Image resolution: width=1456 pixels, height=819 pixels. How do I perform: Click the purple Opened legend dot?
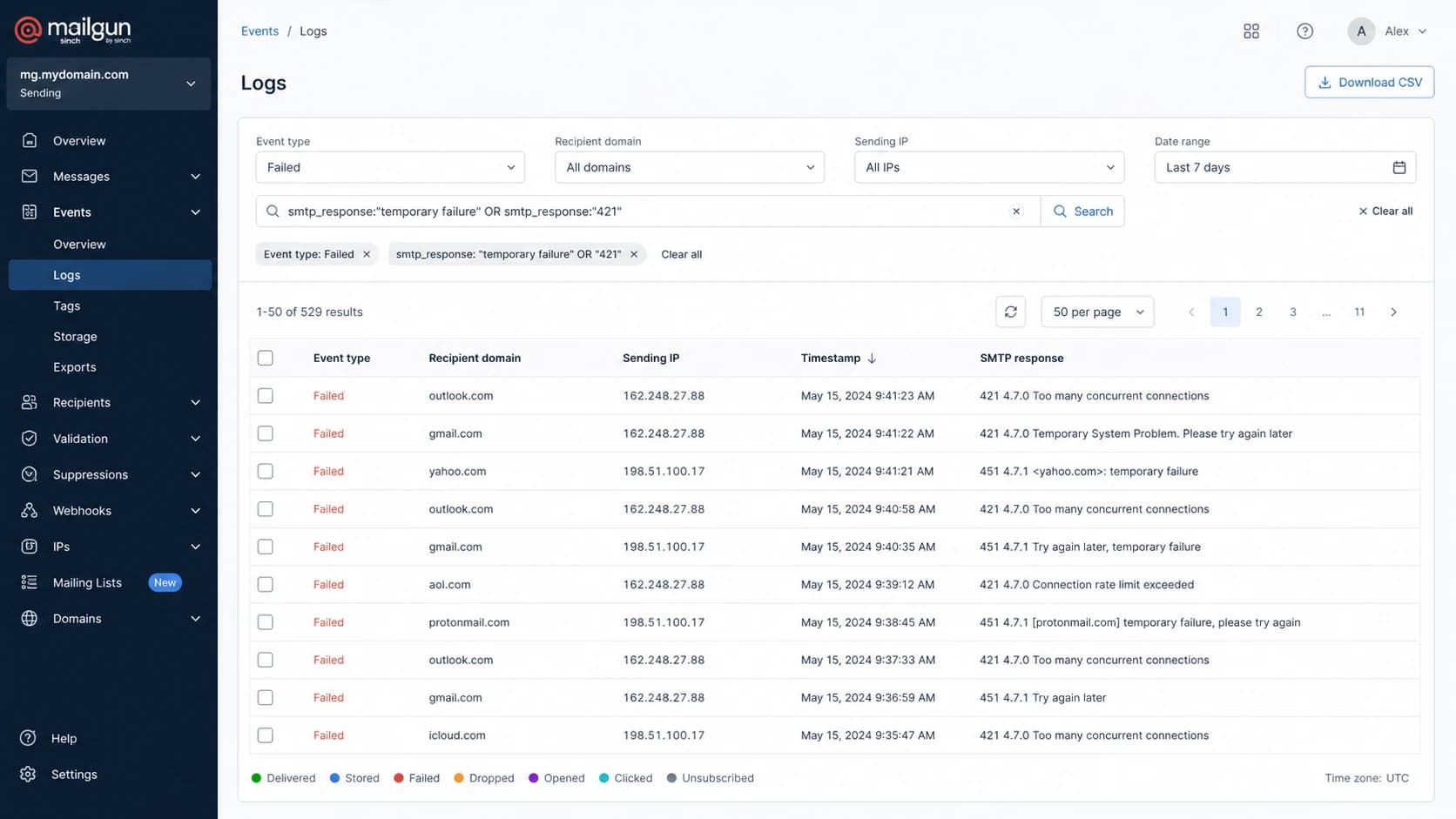(533, 778)
